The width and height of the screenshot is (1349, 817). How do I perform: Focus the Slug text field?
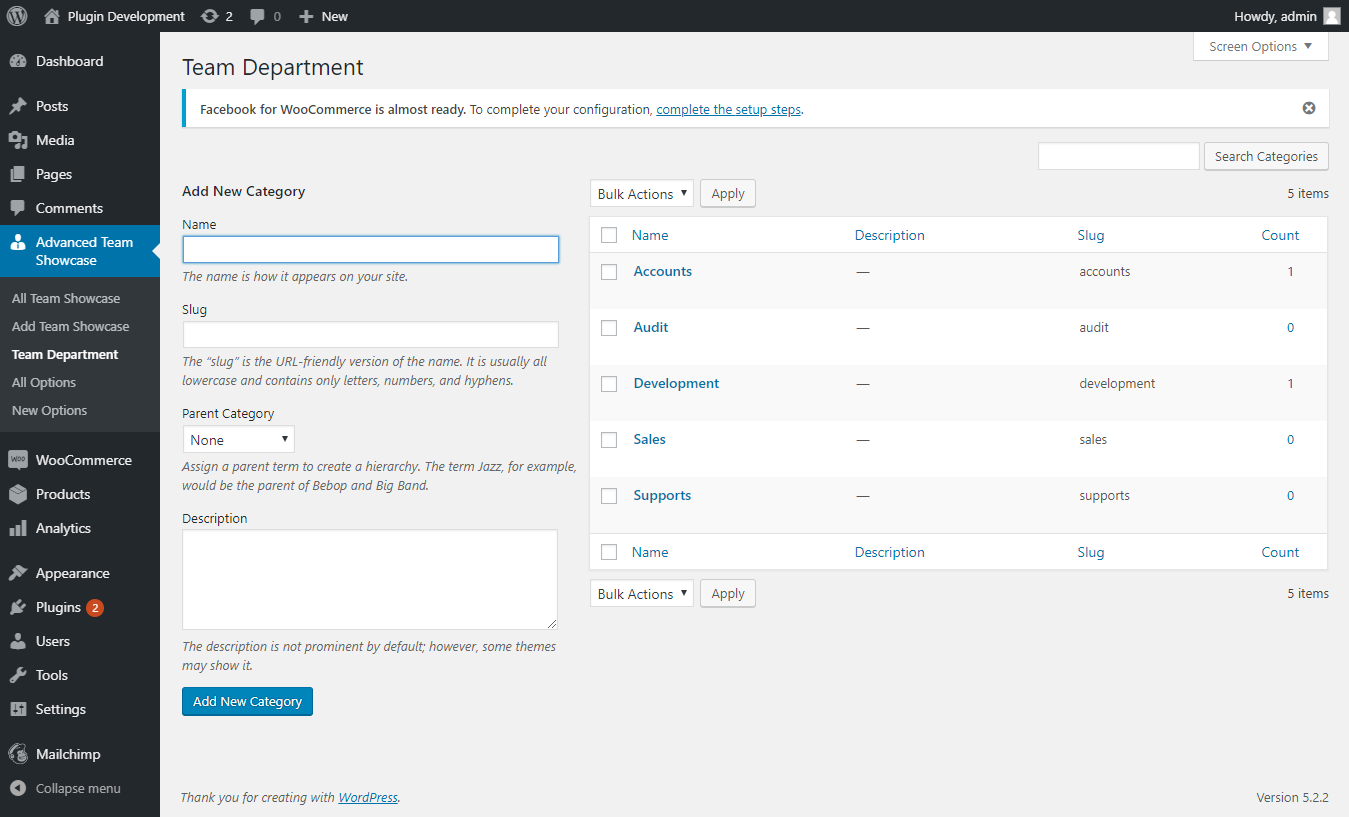(370, 334)
